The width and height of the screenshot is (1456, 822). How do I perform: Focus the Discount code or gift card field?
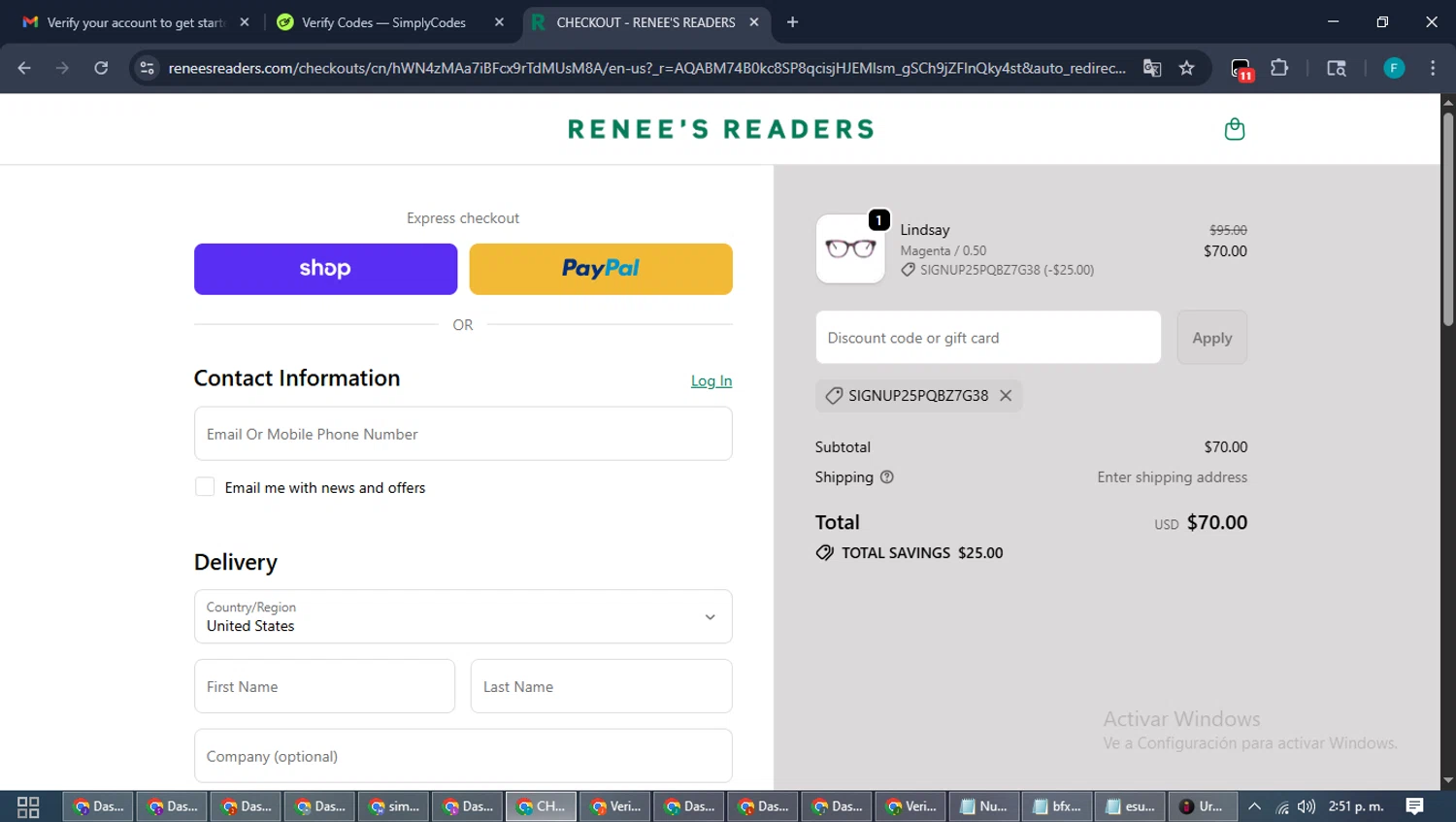tap(988, 338)
